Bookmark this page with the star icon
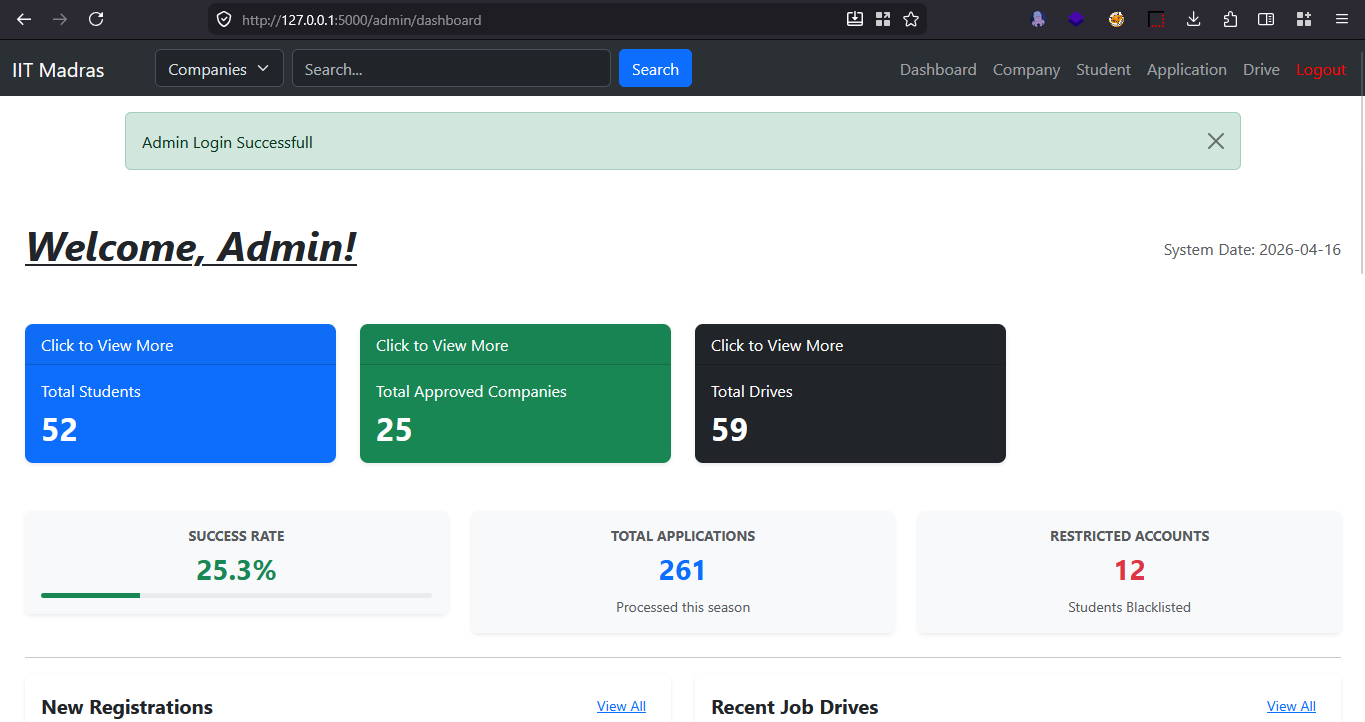 (911, 19)
